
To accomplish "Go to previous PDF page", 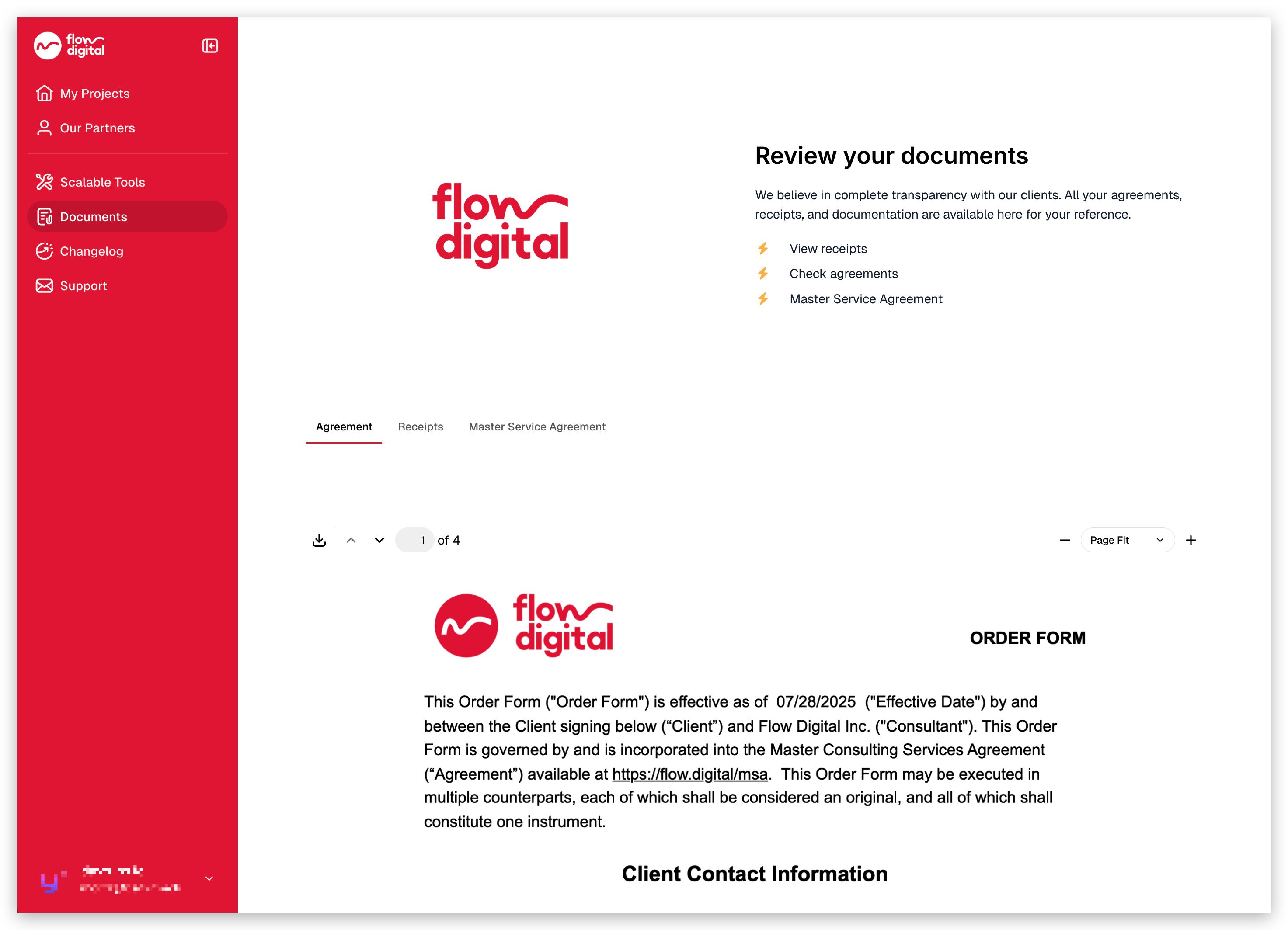I will coord(351,540).
